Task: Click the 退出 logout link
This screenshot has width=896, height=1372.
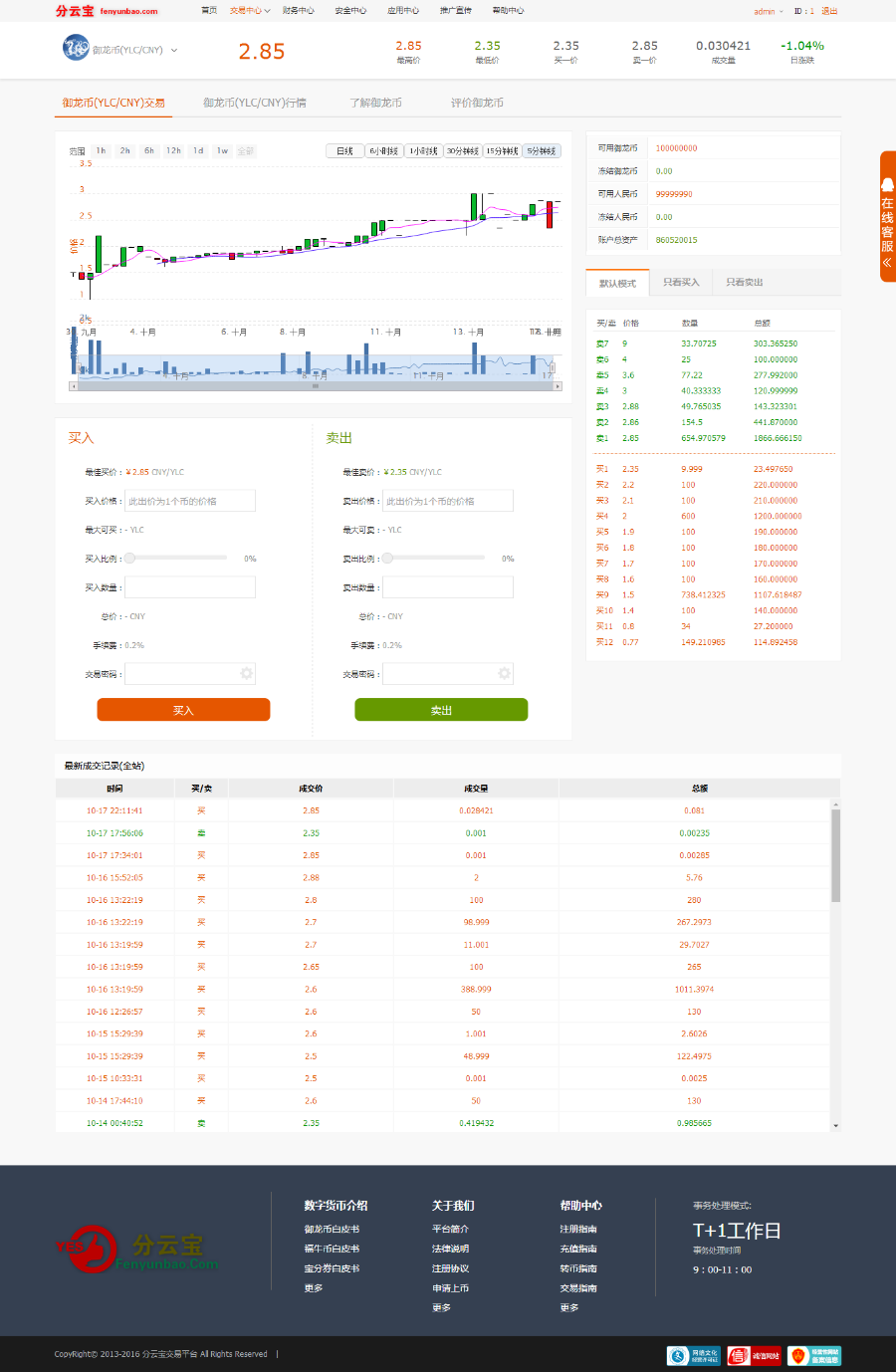Action: (829, 12)
